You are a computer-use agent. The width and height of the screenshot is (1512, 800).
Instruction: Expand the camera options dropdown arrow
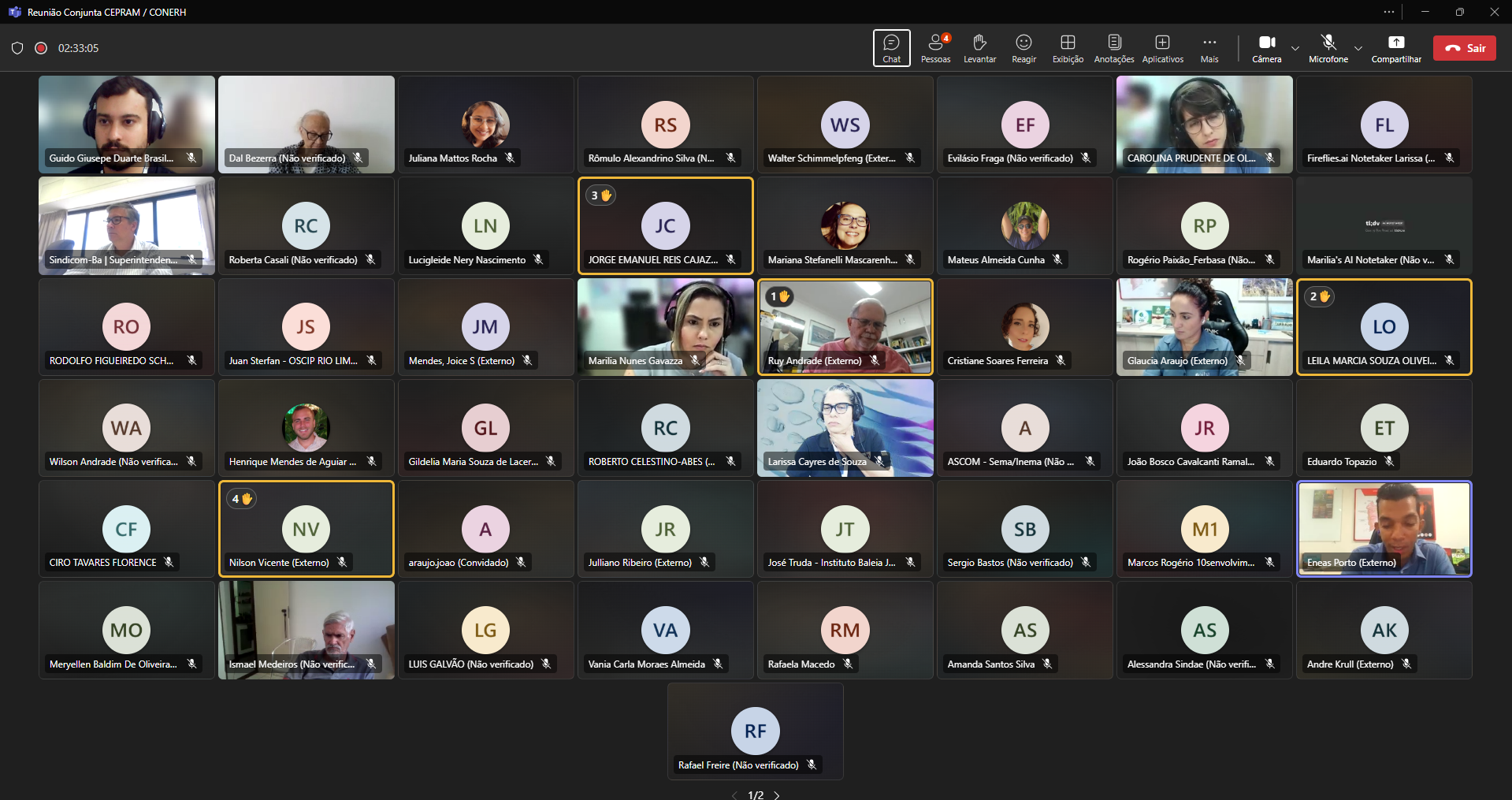coord(1295,48)
